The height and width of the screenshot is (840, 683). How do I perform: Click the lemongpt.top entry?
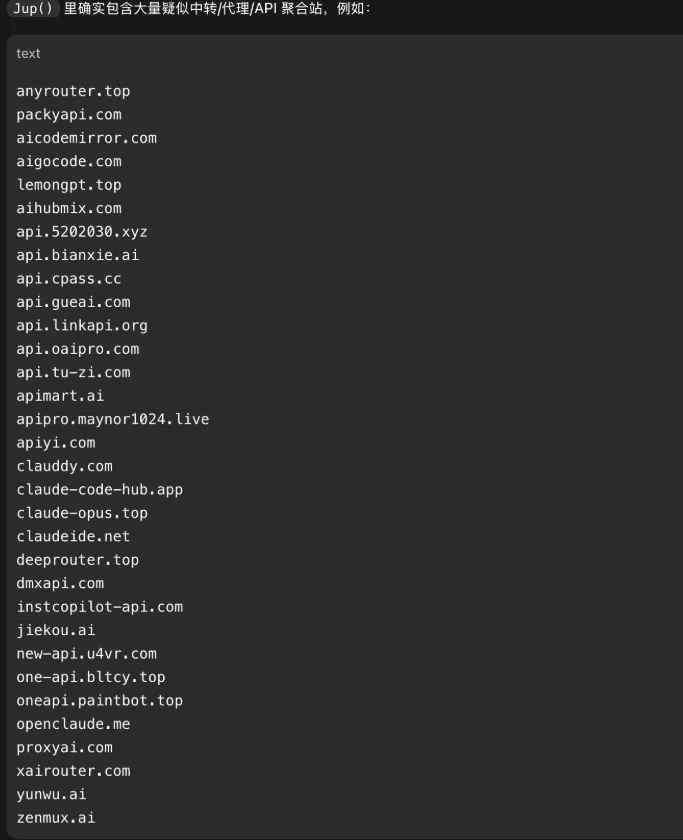[69, 185]
